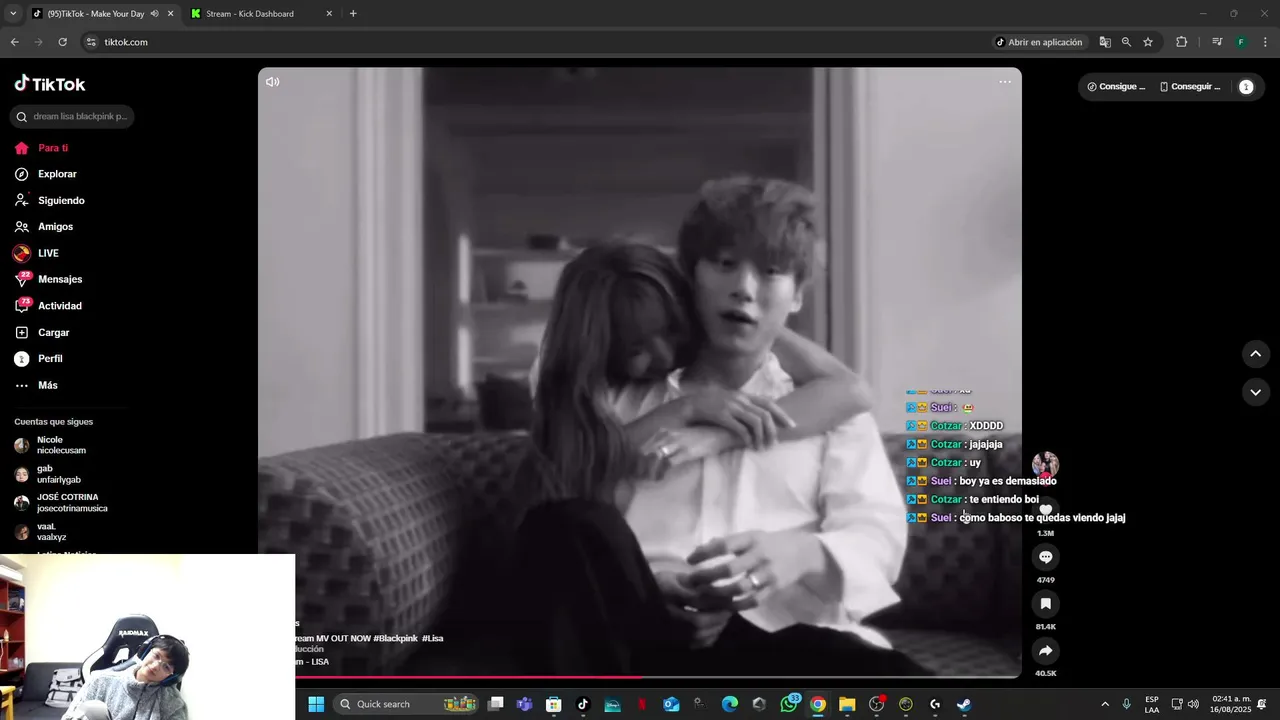Viewport: 1280px width, 720px height.
Task: Open the Cargar upload page
Action: coord(41,332)
